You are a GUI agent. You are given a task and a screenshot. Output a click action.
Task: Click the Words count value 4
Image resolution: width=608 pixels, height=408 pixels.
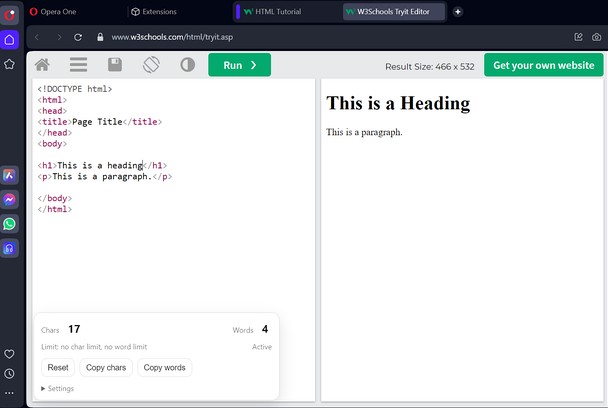265,329
